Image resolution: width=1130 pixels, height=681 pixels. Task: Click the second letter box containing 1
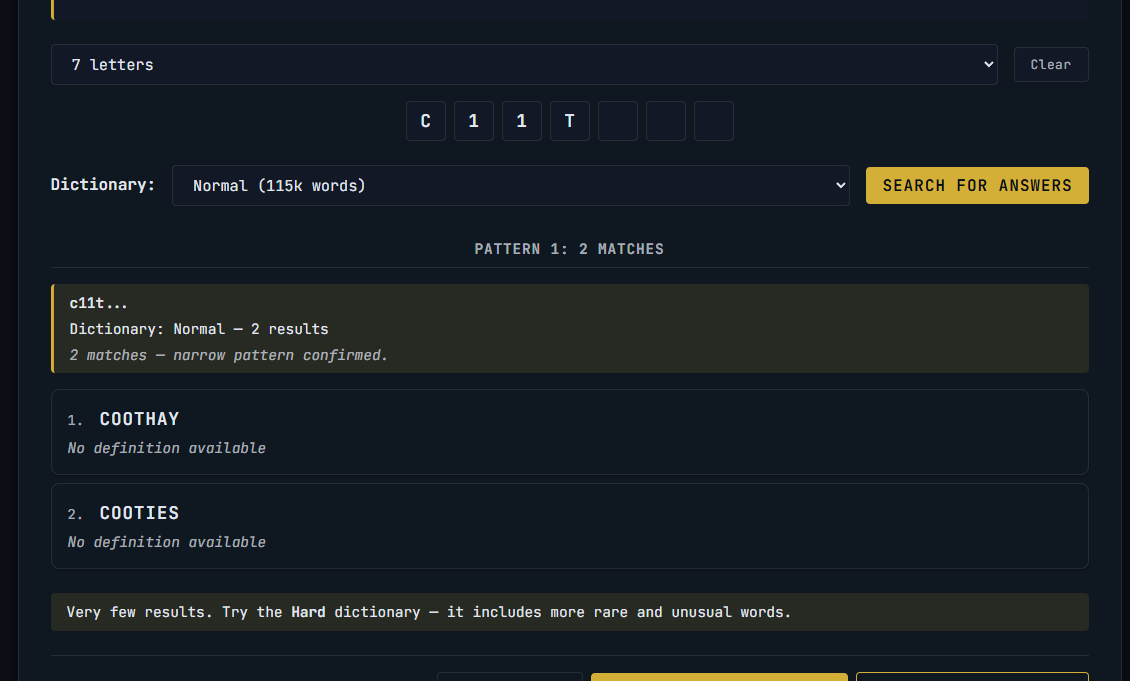click(x=474, y=121)
